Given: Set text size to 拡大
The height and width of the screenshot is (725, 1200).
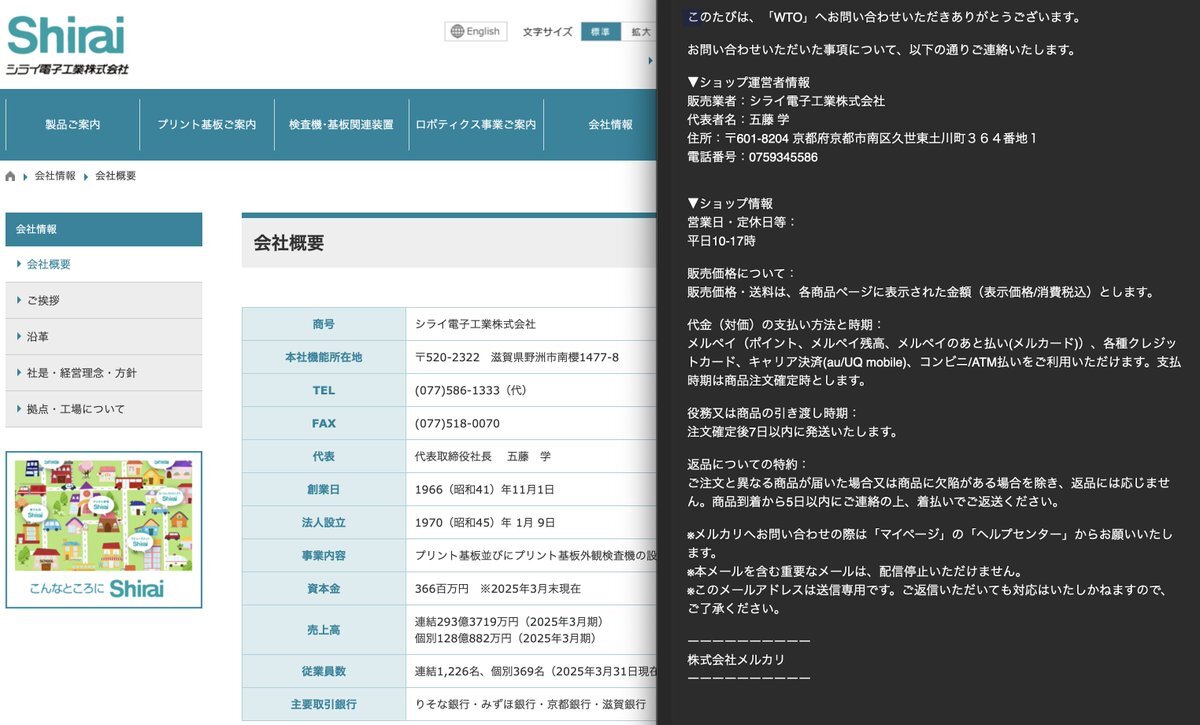Looking at the screenshot, I should tap(639, 32).
